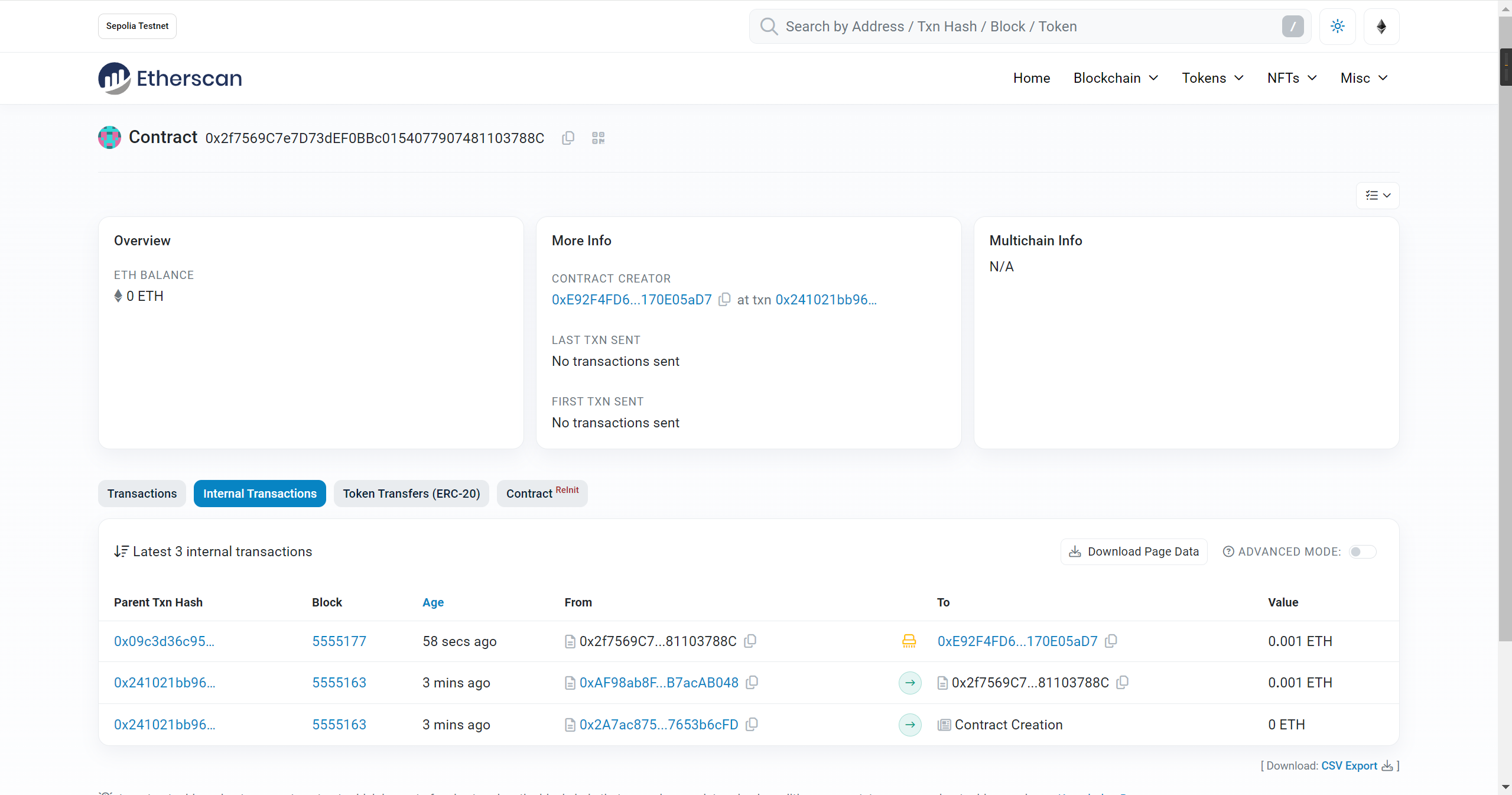Copy To address 0xE92F4FD6 in first row

pos(1111,641)
